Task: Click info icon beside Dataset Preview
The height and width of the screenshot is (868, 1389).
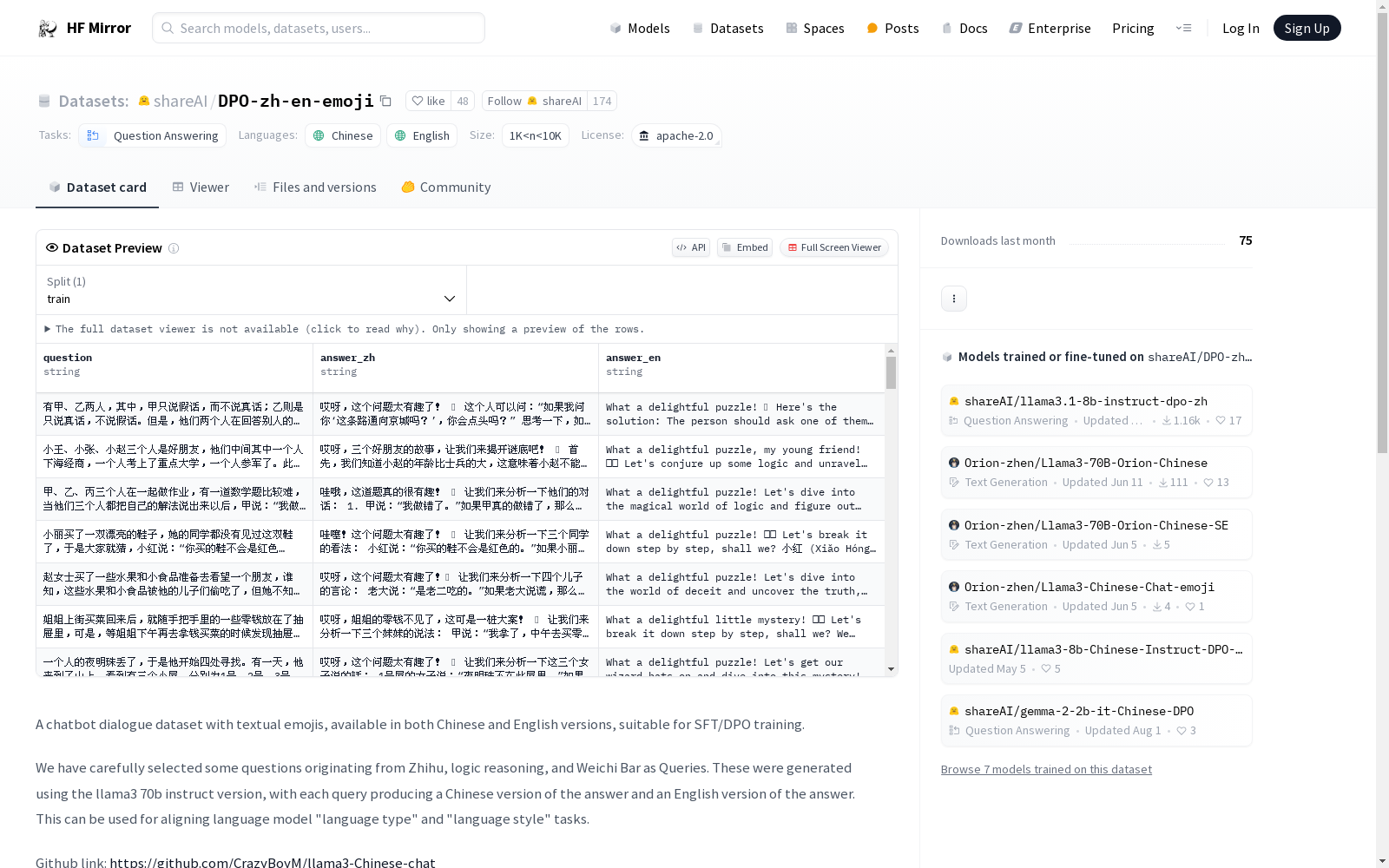Action: (174, 248)
